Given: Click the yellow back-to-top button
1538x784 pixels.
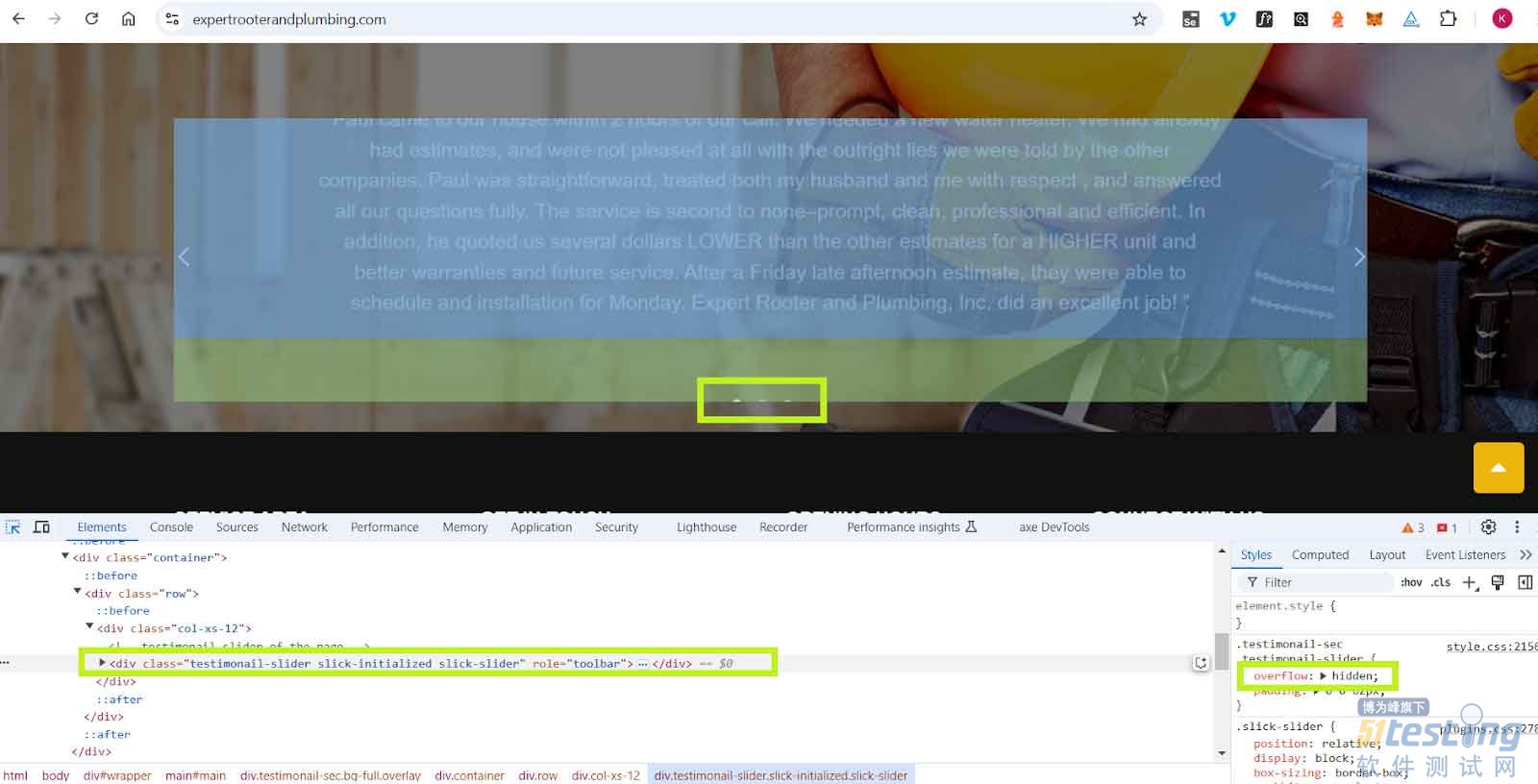Looking at the screenshot, I should [1498, 468].
